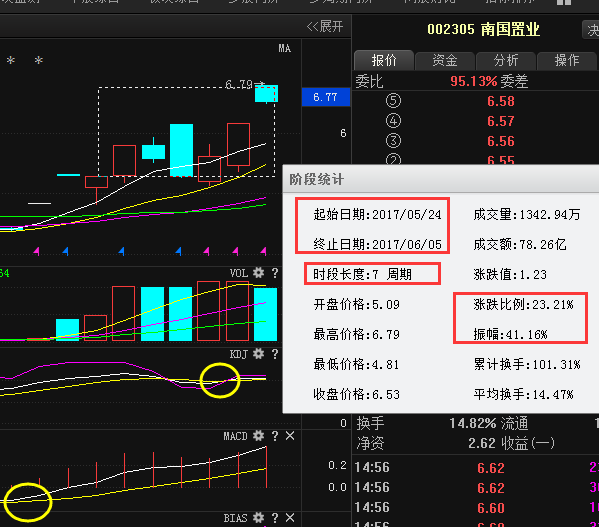Switch to the 报价 tab
599x527 pixels.
(x=384, y=60)
